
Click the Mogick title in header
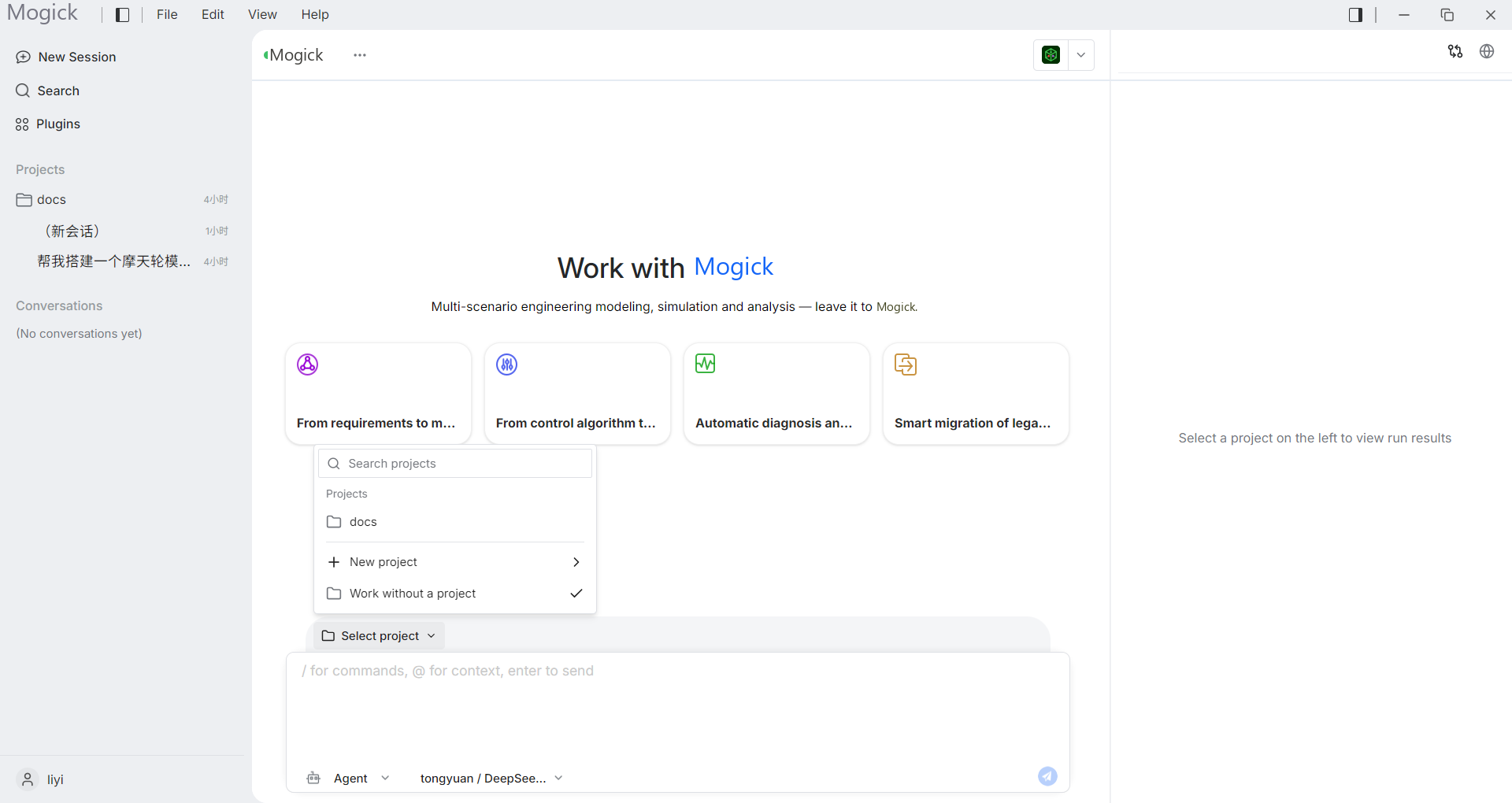(296, 55)
